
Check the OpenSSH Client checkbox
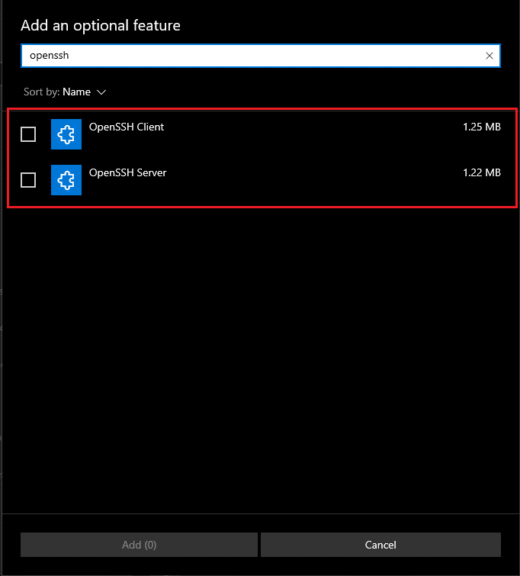[28, 134]
